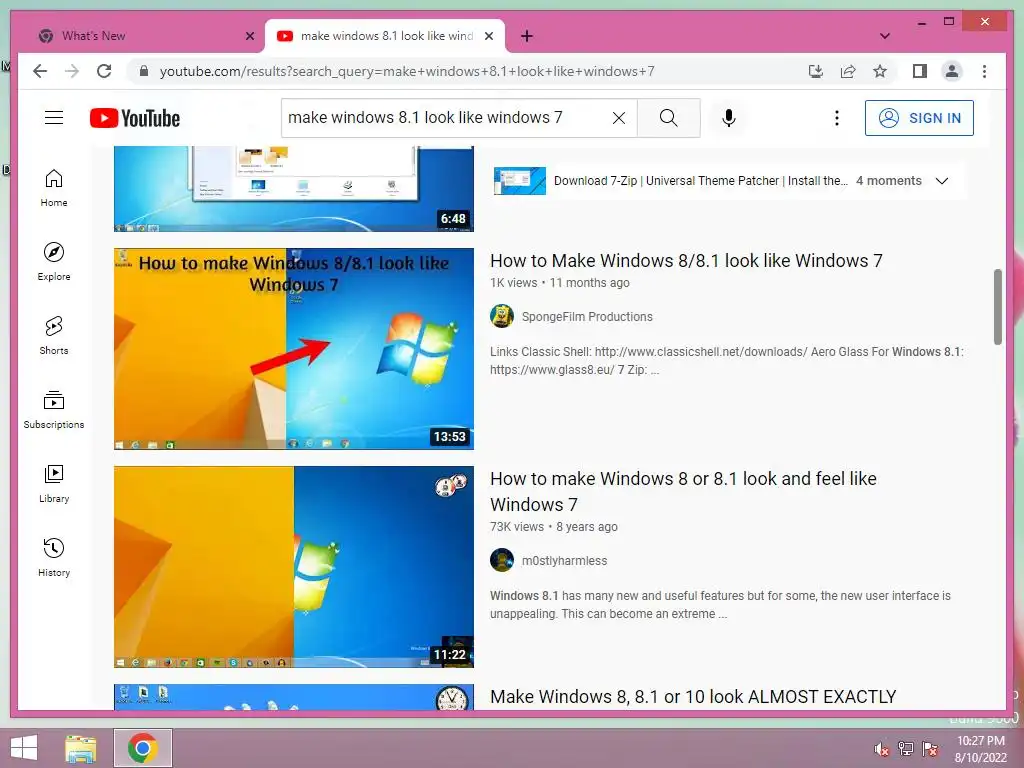
Task: Go back with Chrome's back arrow
Action: tap(40, 71)
